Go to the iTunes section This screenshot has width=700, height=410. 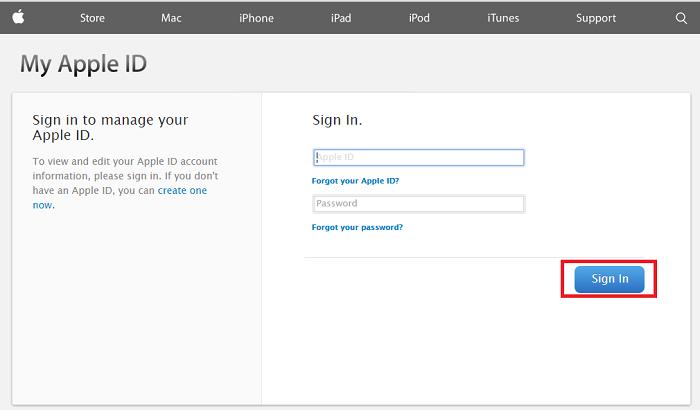(503, 18)
